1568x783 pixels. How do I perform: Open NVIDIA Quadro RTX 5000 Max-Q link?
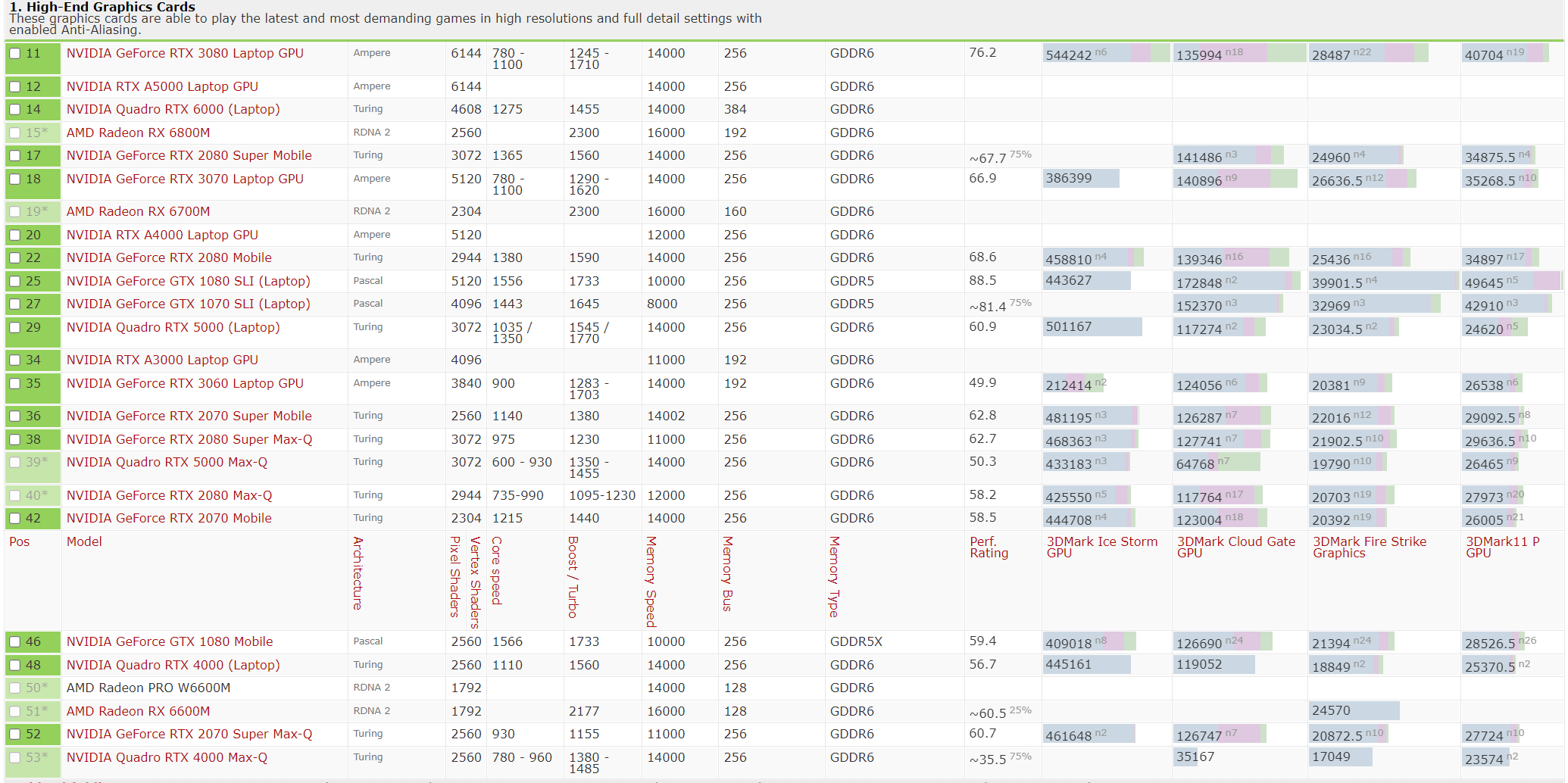coord(167,462)
